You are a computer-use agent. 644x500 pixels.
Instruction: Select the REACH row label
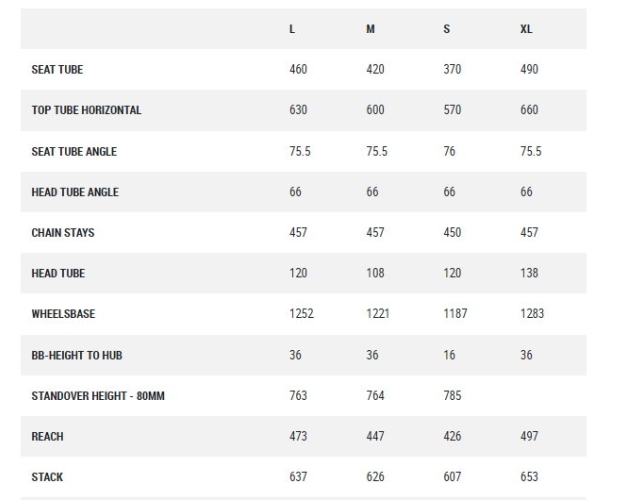tap(47, 437)
